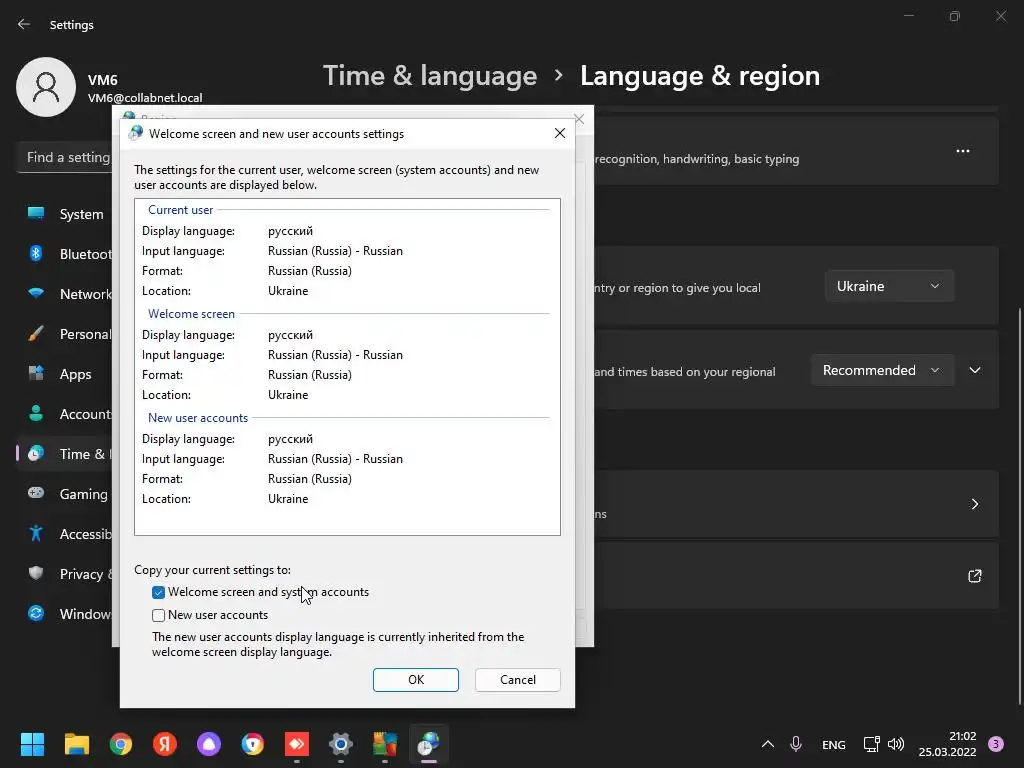Screen dimensions: 1024x768
Task: Open the Ukraine country dropdown
Action: [889, 286]
